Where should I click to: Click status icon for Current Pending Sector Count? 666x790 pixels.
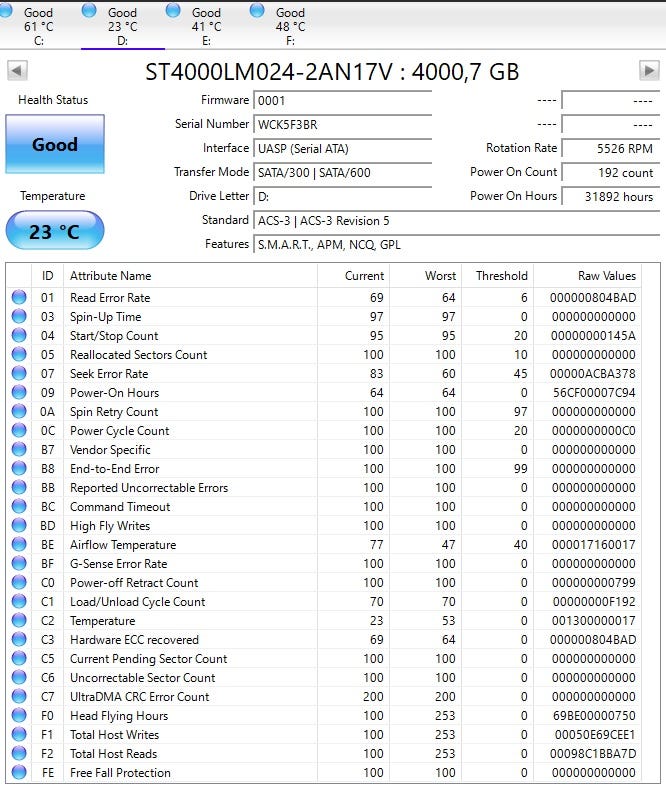click(x=19, y=658)
